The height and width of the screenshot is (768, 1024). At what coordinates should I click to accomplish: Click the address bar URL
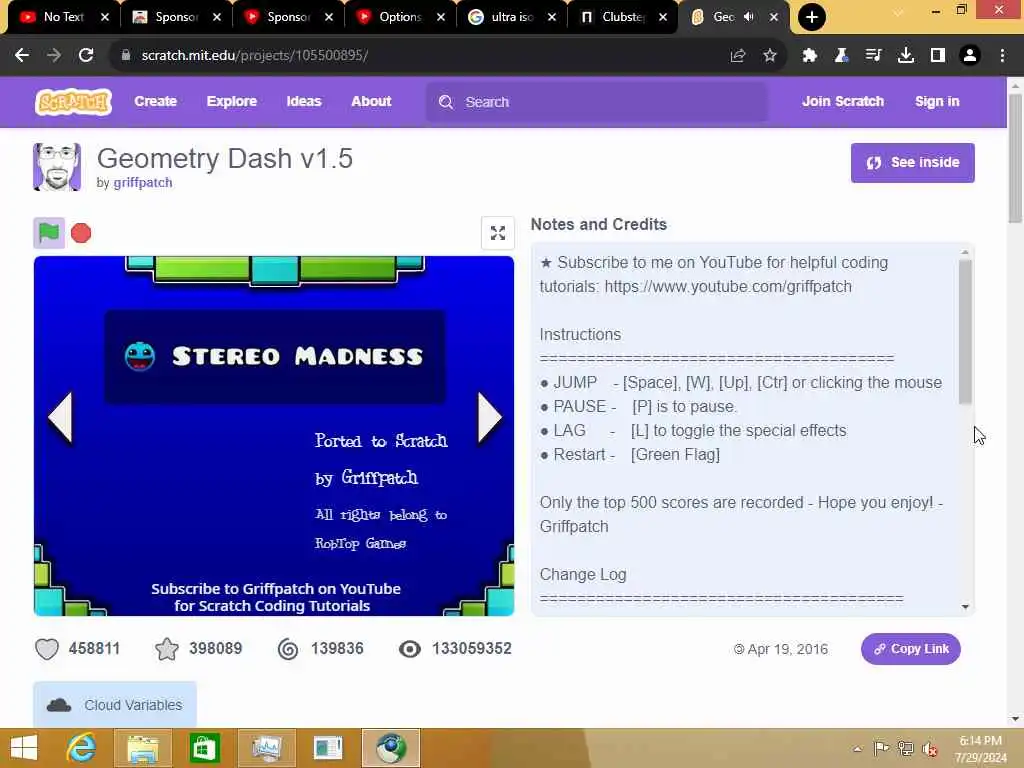255,56
